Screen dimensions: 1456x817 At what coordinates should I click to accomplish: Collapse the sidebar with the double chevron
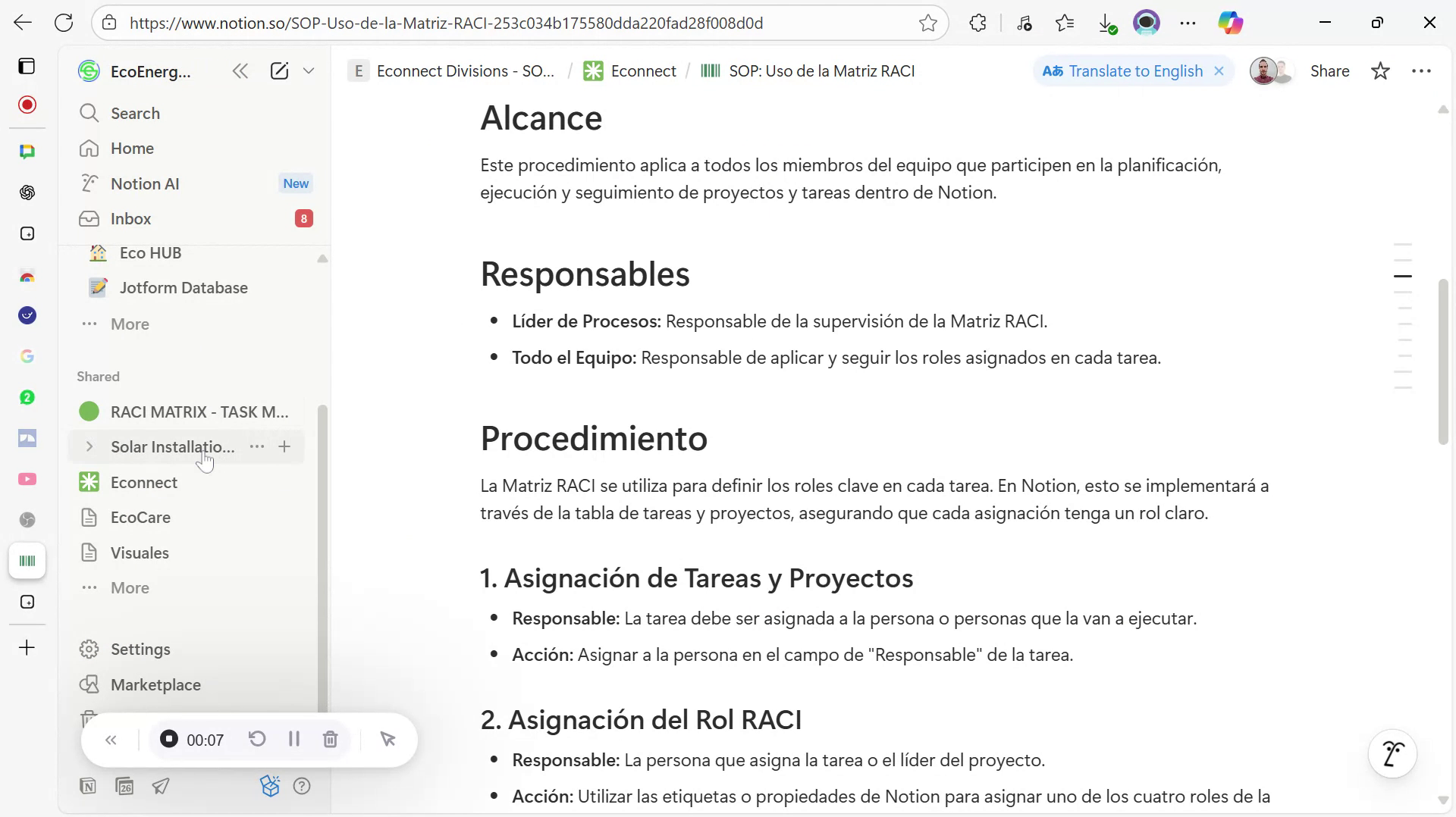pyautogui.click(x=240, y=70)
